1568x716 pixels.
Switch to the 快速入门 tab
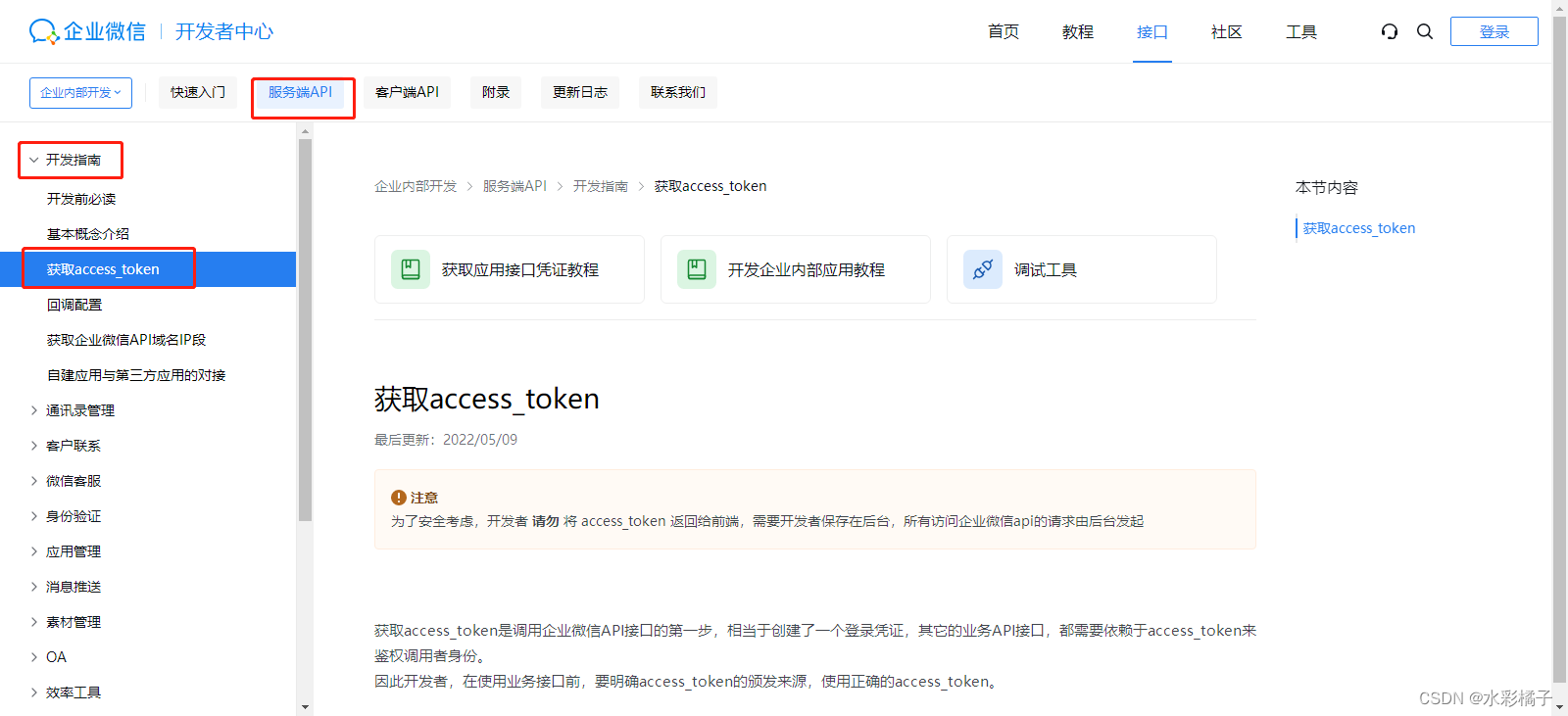[x=198, y=92]
